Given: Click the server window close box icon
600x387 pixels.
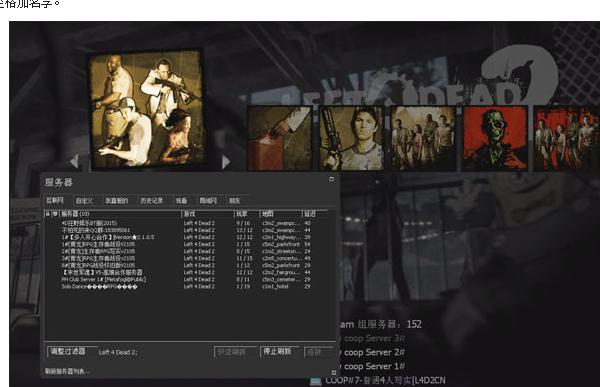Looking at the screenshot, I should click(331, 179).
